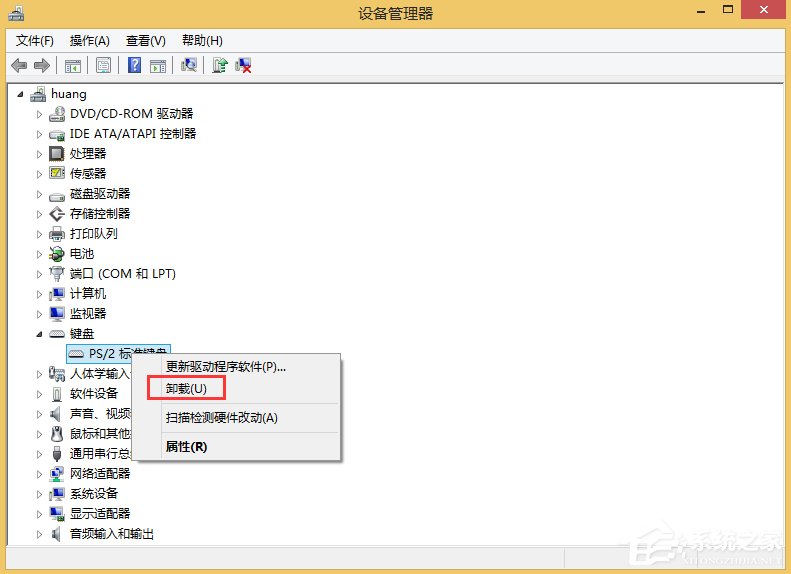Click the huang computer icon
The width and height of the screenshot is (791, 574).
pos(38,94)
